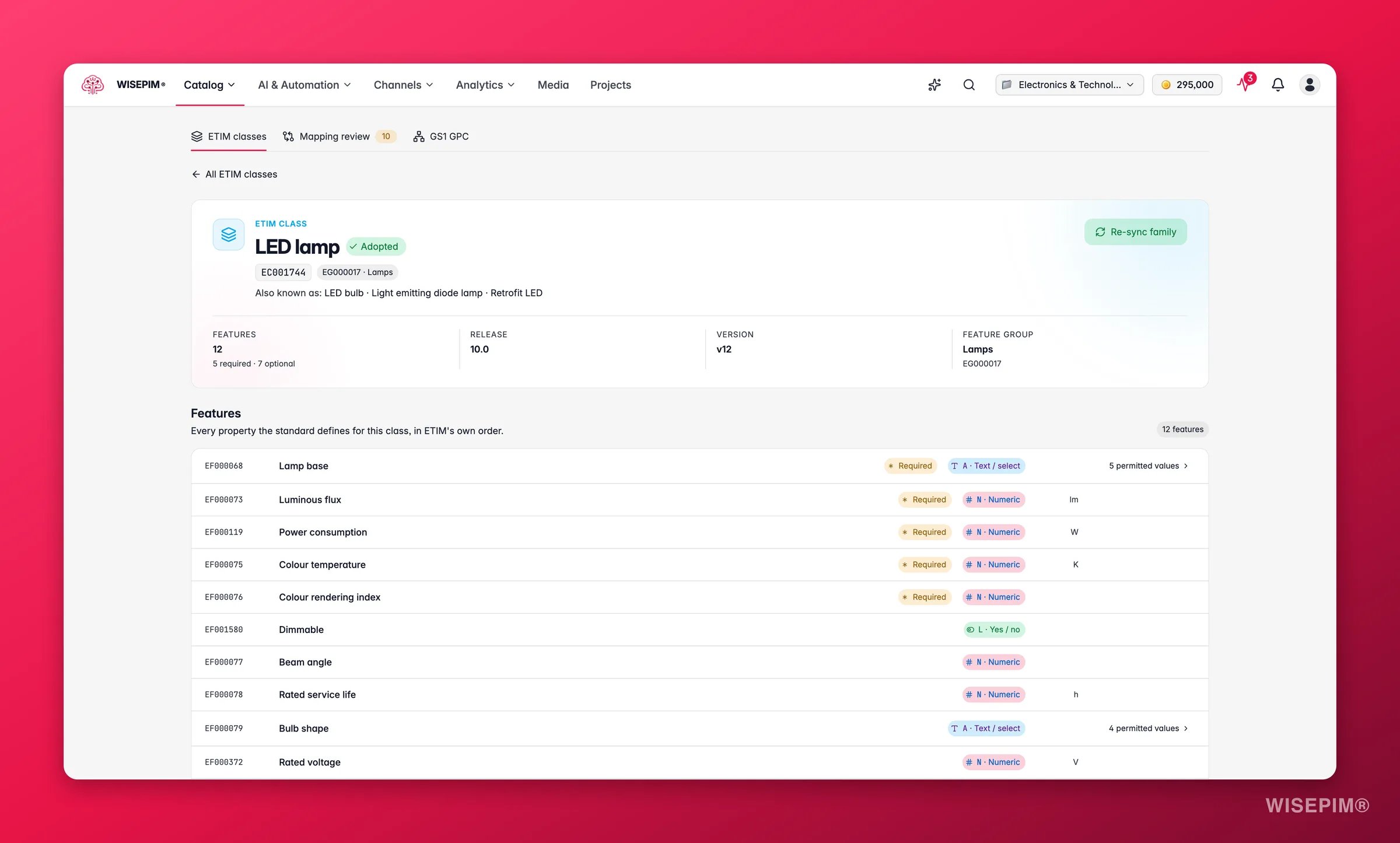
Task: Click the Required badge on Luminous flux
Action: (925, 499)
